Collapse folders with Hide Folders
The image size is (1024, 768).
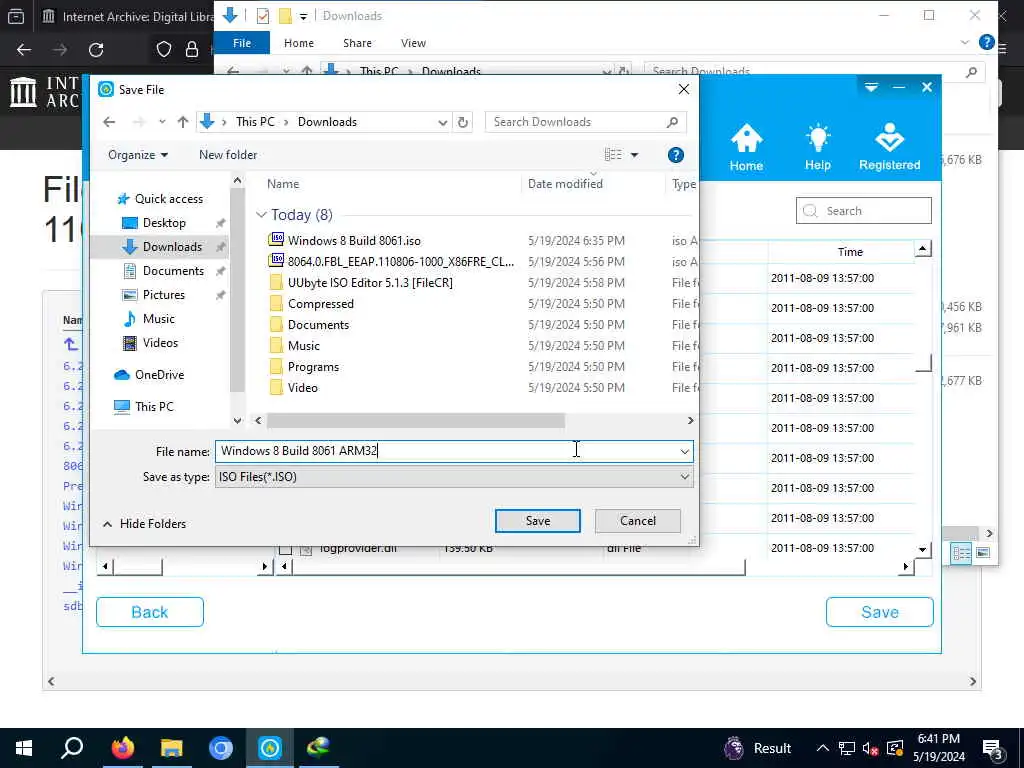pyautogui.click(x=144, y=524)
